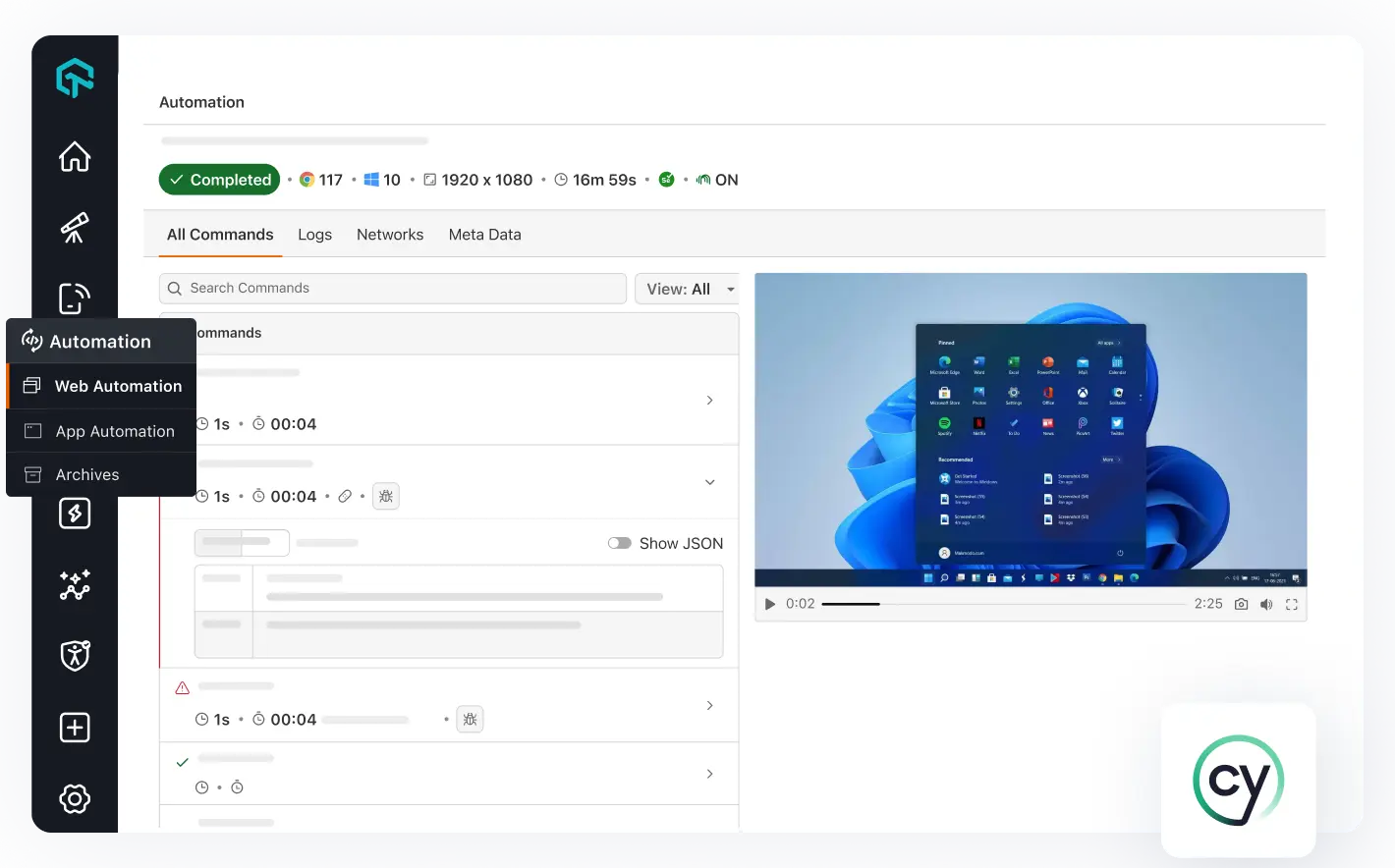The width and height of the screenshot is (1395, 868).
Task: Click the bug icon on the second command
Action: 385,496
